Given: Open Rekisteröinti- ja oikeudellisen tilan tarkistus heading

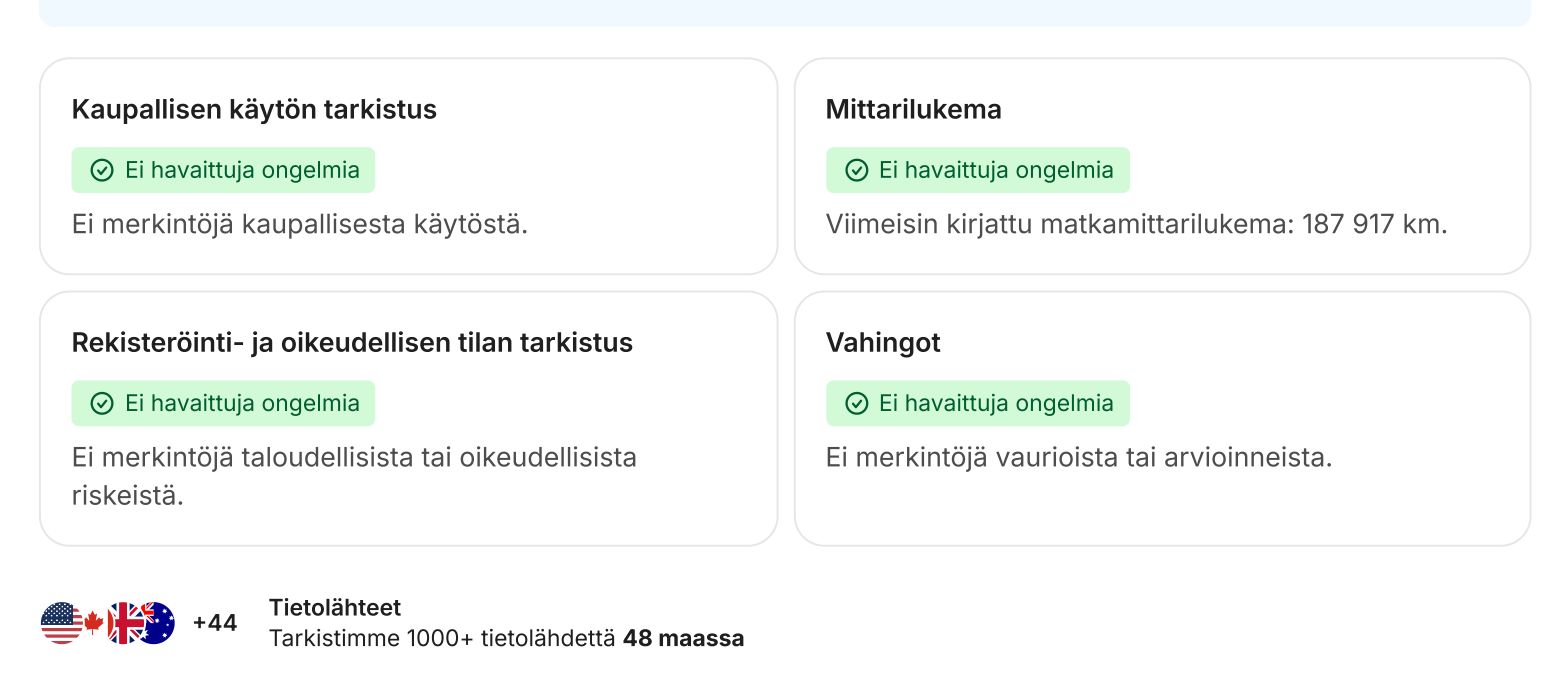Looking at the screenshot, I should tap(352, 342).
